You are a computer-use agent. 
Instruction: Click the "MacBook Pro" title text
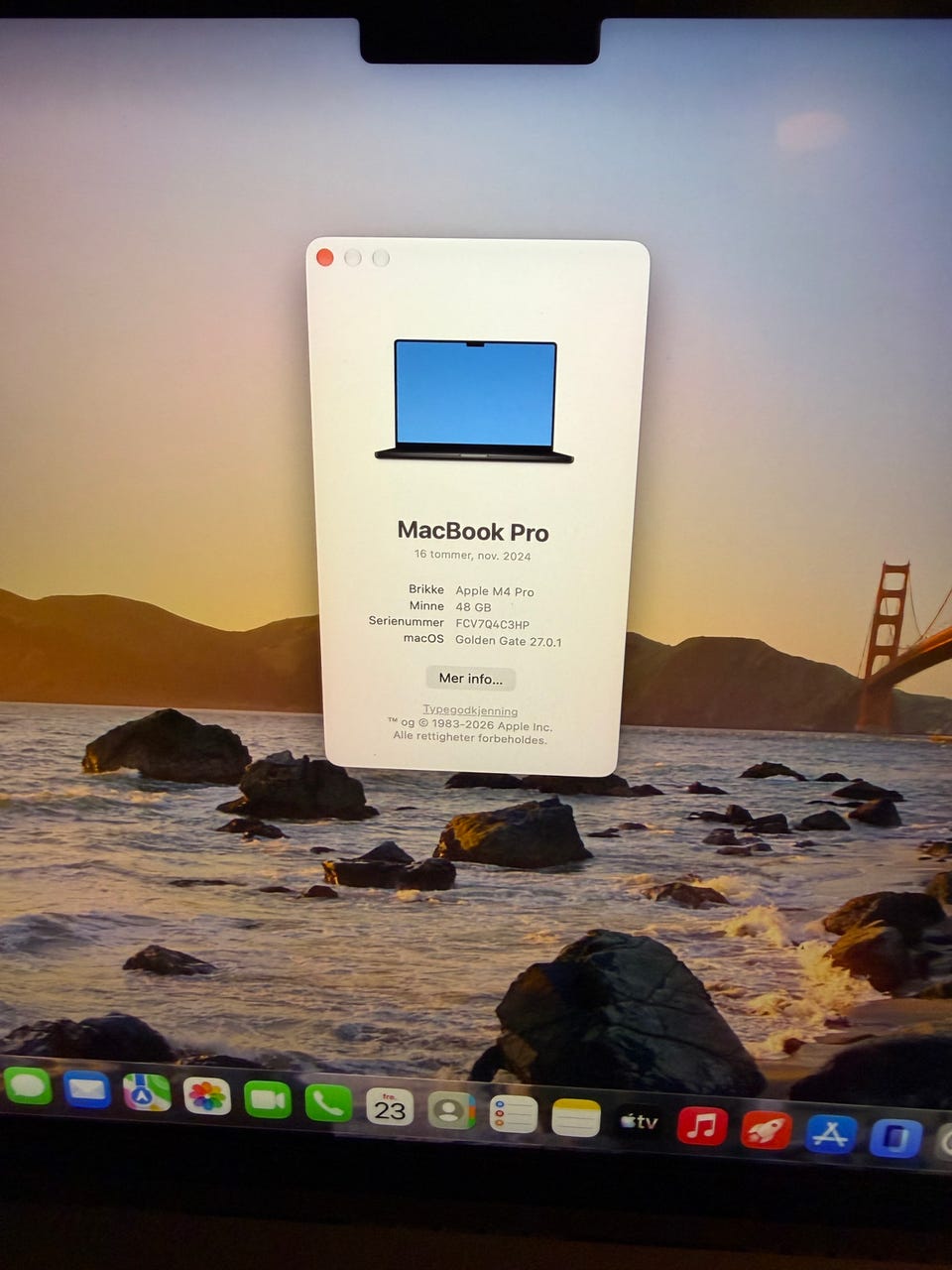click(473, 532)
